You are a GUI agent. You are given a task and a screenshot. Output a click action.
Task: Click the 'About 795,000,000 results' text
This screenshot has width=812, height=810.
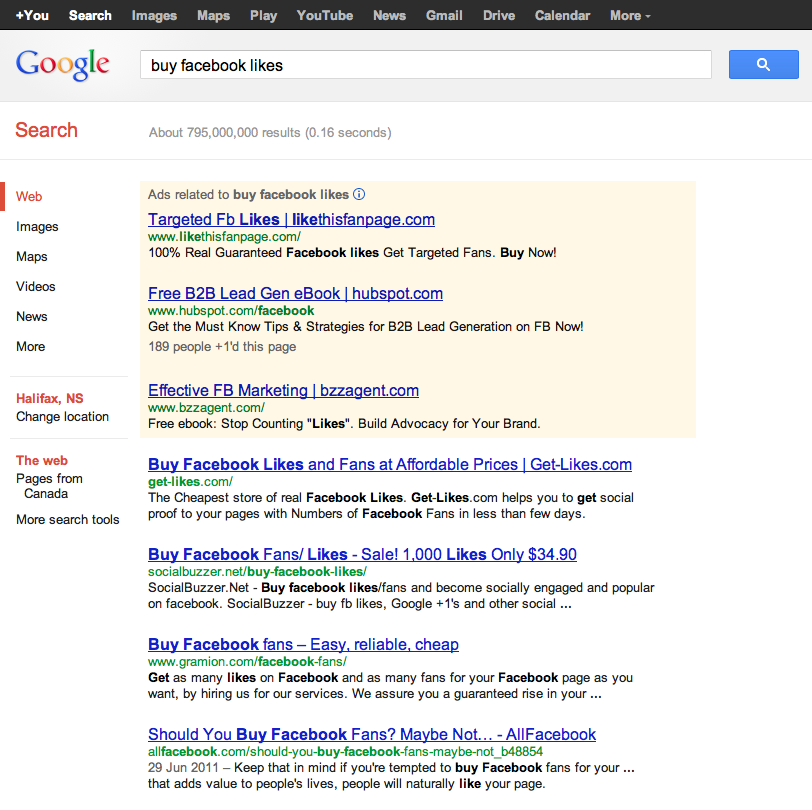[270, 133]
